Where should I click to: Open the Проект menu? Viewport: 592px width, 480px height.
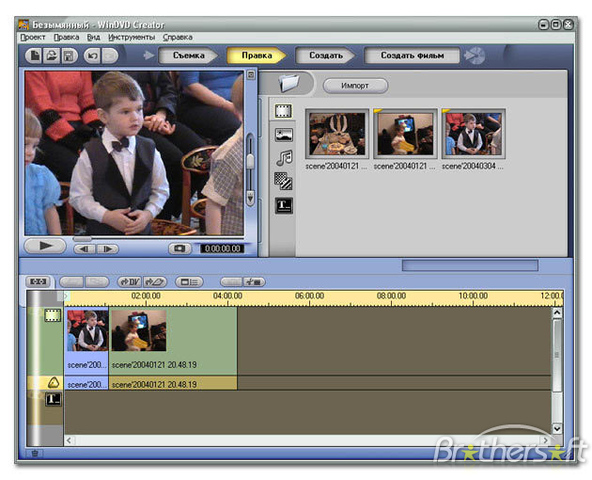coord(33,37)
